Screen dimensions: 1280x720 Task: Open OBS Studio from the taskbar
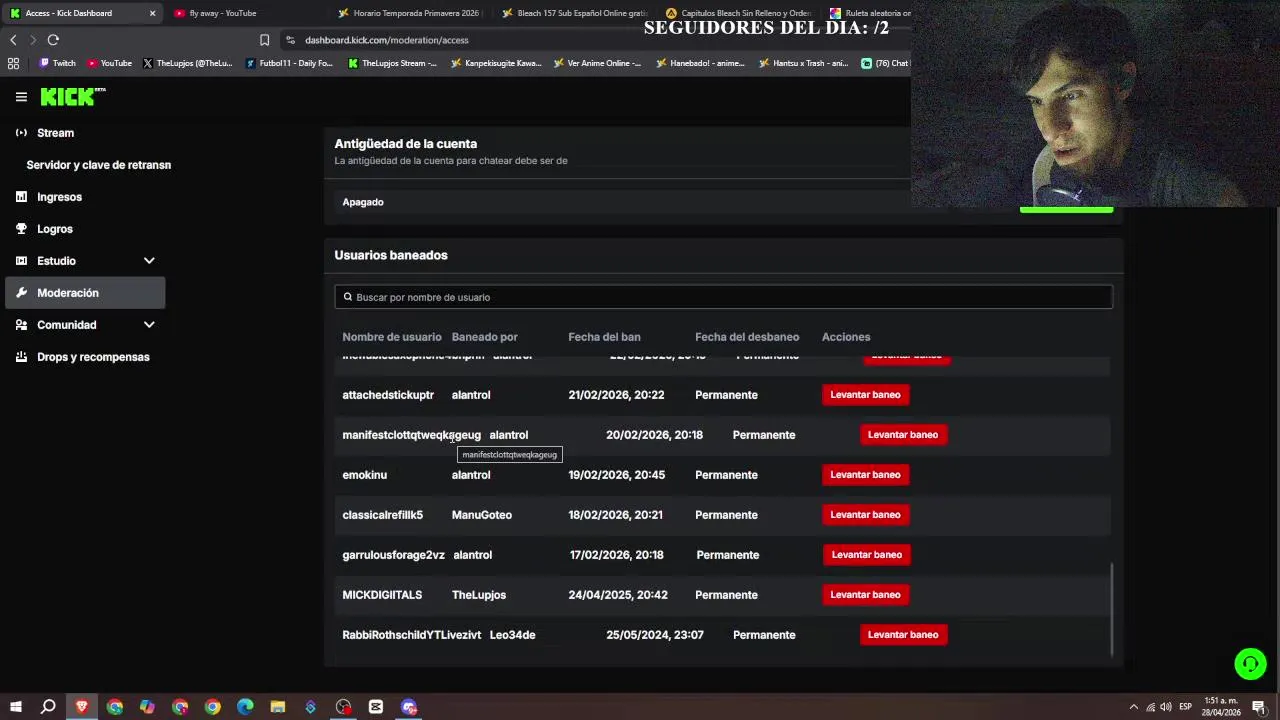tap(343, 707)
